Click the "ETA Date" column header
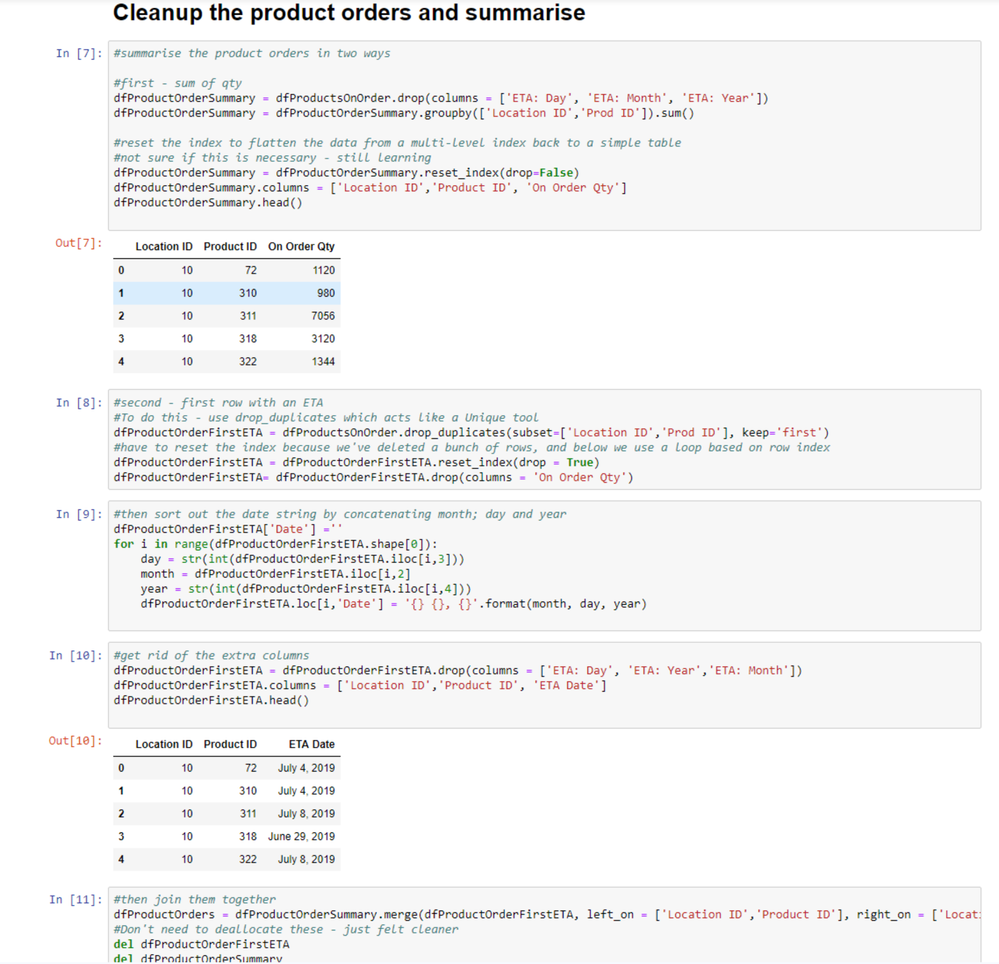999x964 pixels. tap(311, 745)
